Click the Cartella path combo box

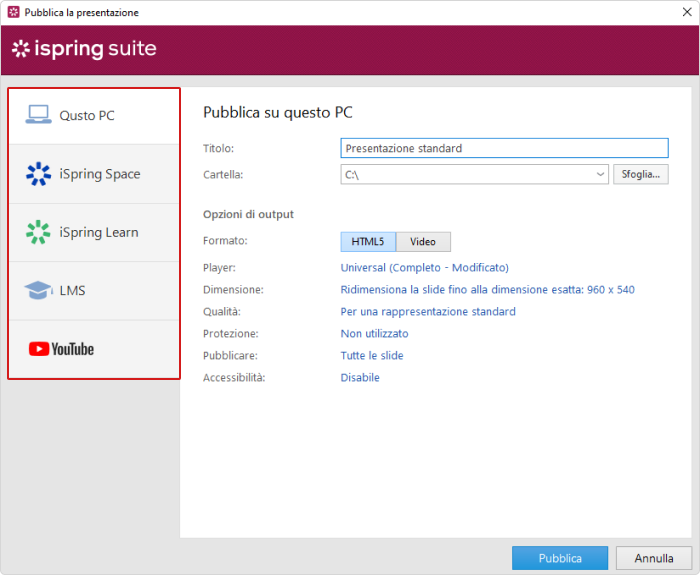(x=474, y=174)
